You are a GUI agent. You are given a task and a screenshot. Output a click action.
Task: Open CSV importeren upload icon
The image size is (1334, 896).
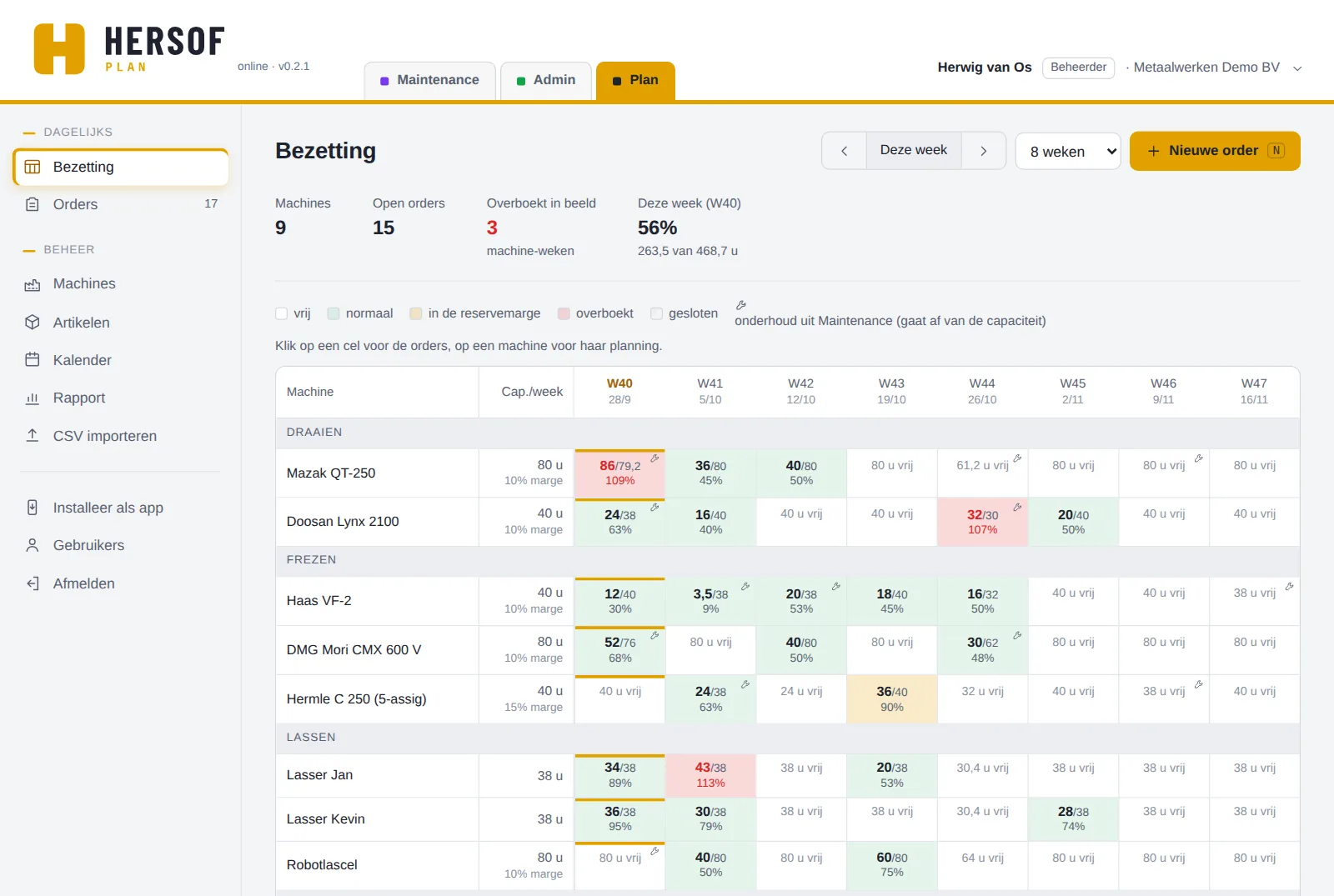point(33,436)
